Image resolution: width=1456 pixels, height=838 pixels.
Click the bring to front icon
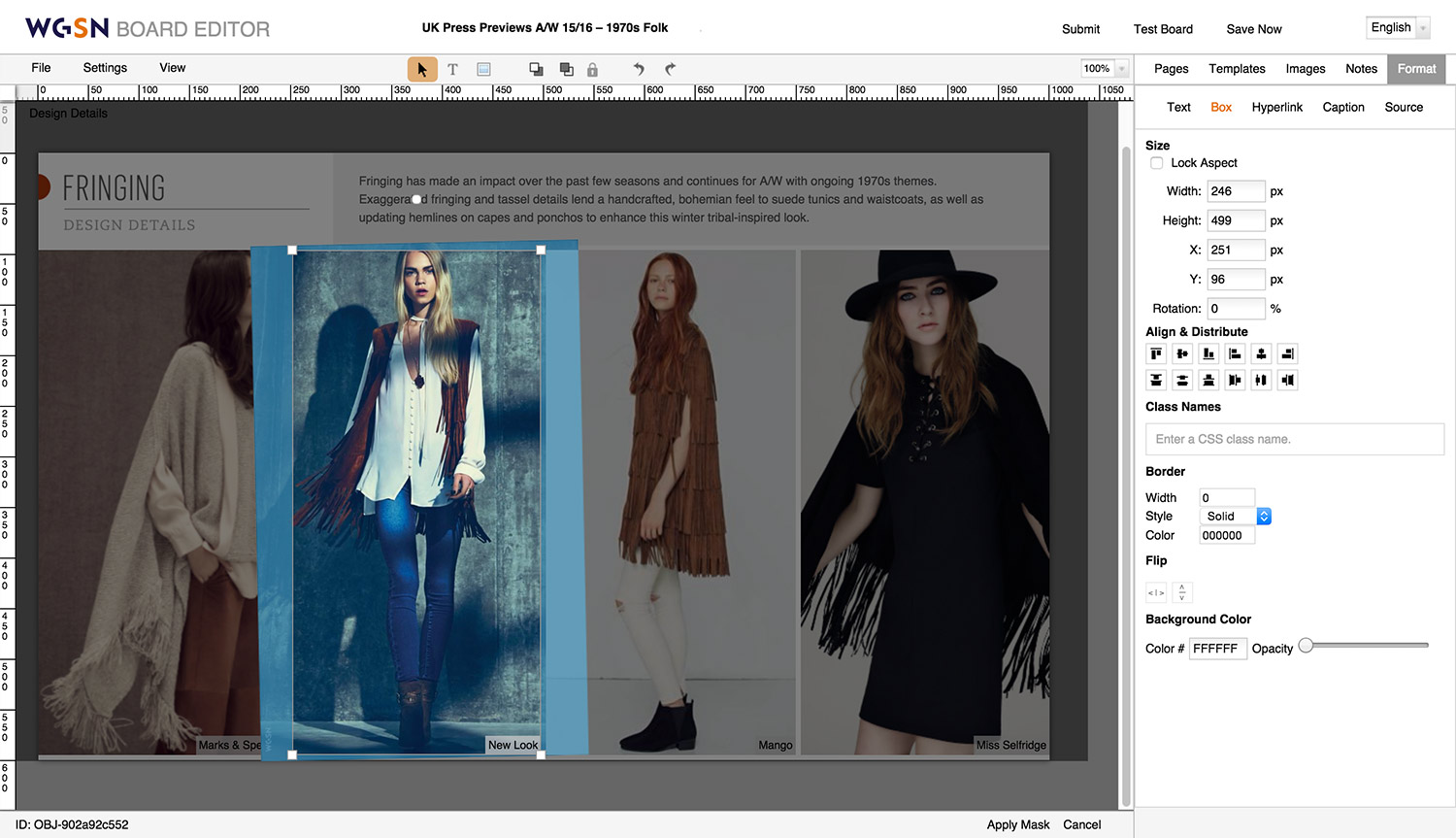536,69
